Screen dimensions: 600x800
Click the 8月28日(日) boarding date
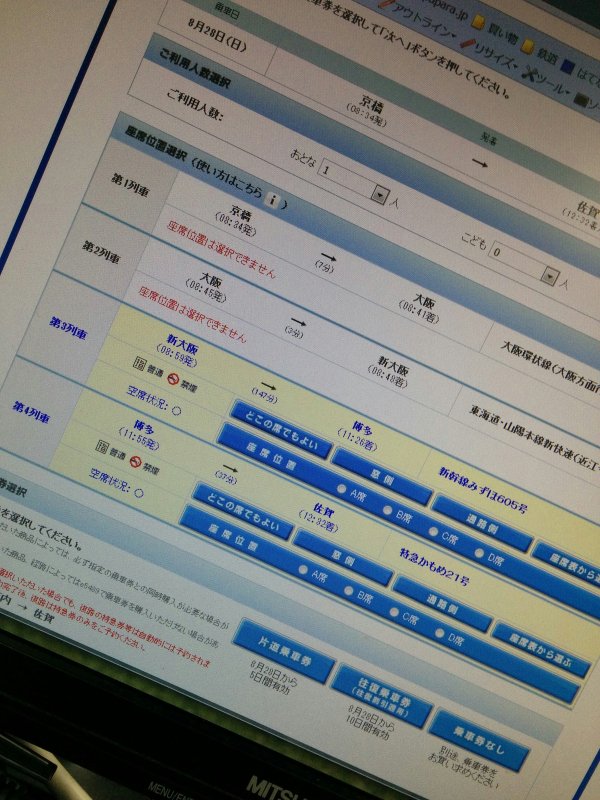click(x=217, y=36)
